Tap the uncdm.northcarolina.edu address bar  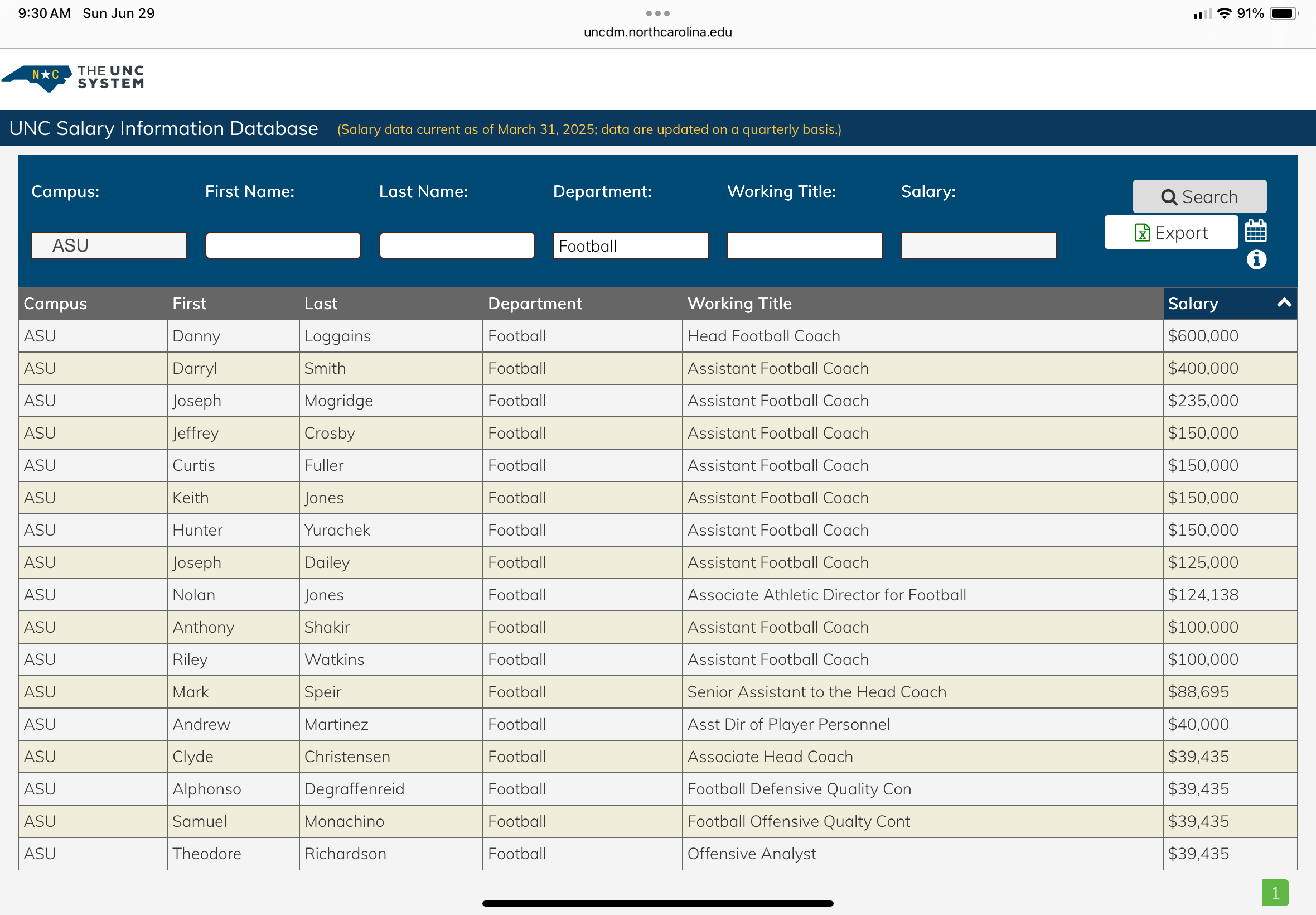(x=657, y=32)
